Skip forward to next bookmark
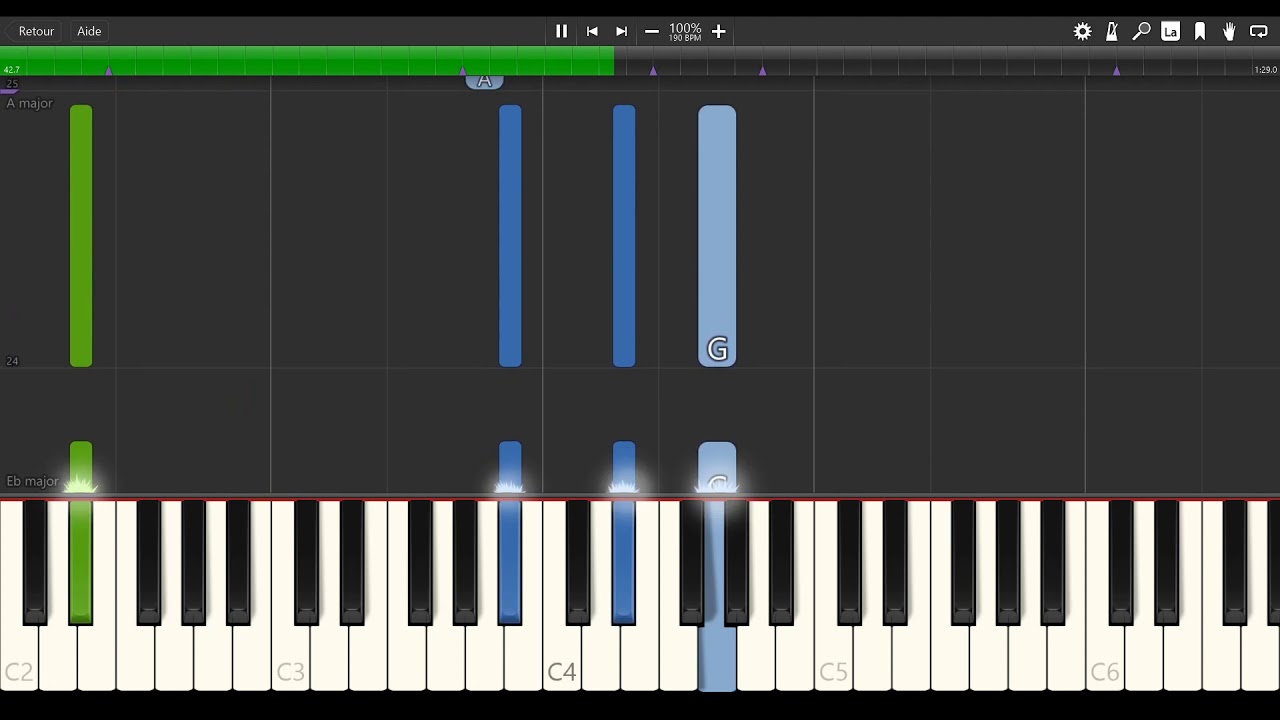This screenshot has width=1280, height=720. coord(621,31)
